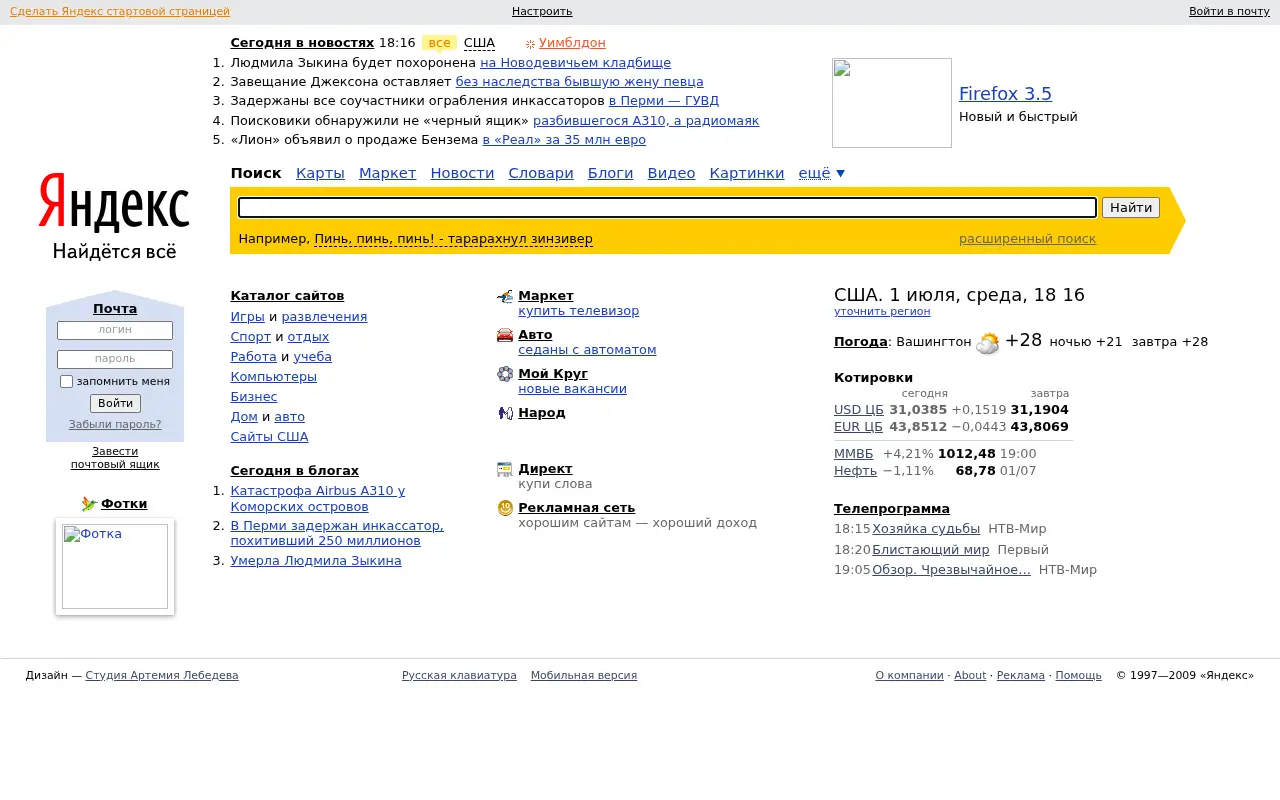The image size is (1280, 800).
Task: Click the пароль input field
Action: pos(115,359)
